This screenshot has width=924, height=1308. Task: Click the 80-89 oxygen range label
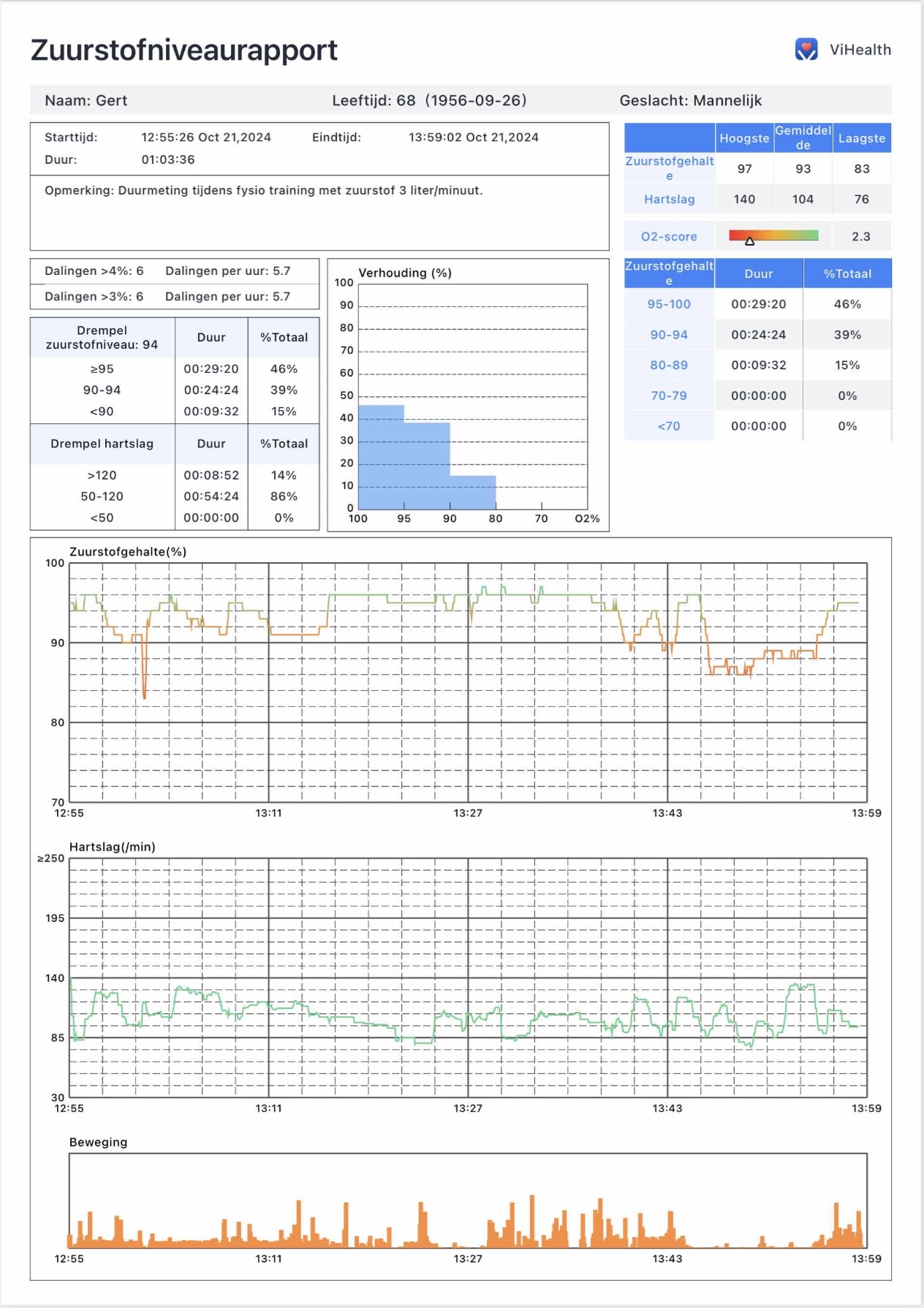click(x=669, y=366)
